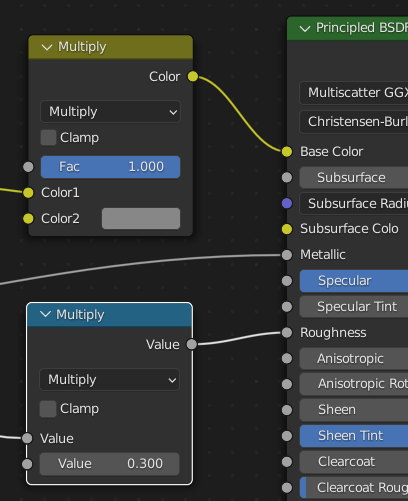Click the Specular Tint field
Screen dimensions: 408x501
pos(354,307)
